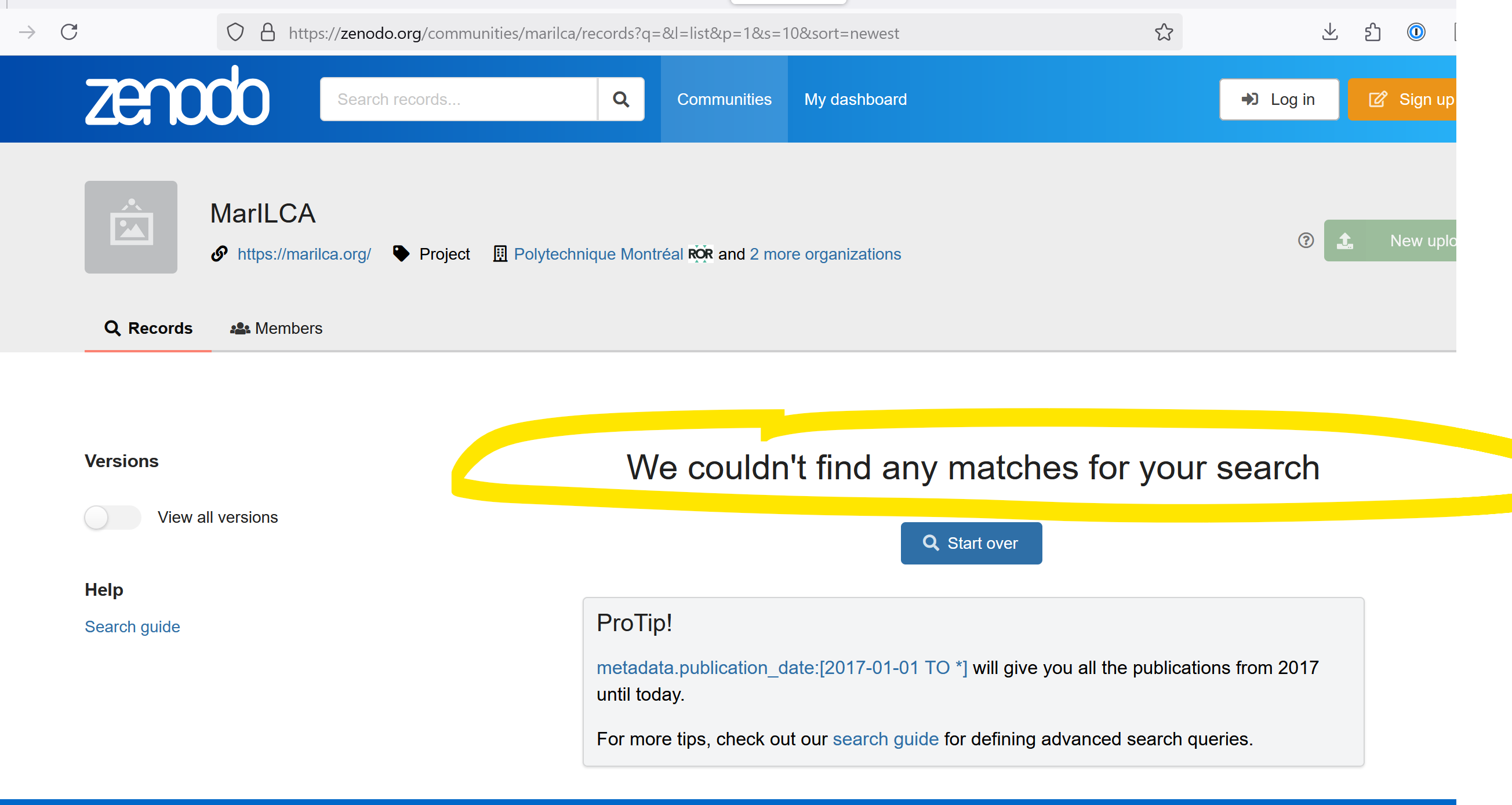The height and width of the screenshot is (805, 1512).
Task: Click the browser address bar URL
Action: click(x=594, y=33)
